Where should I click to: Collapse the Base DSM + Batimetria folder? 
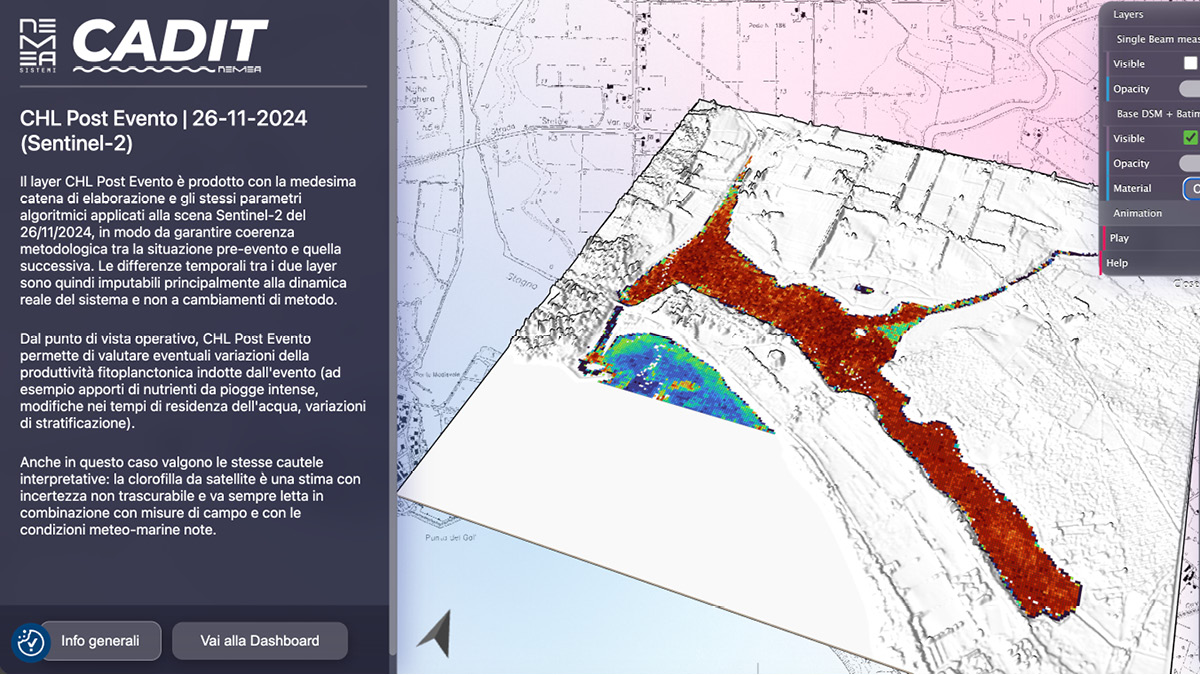point(1156,114)
